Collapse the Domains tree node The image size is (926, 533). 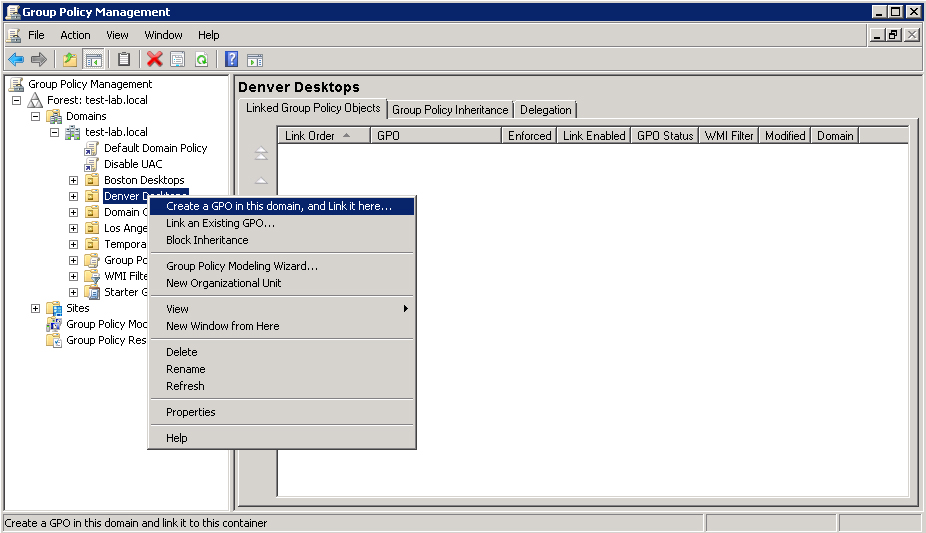tap(36, 116)
